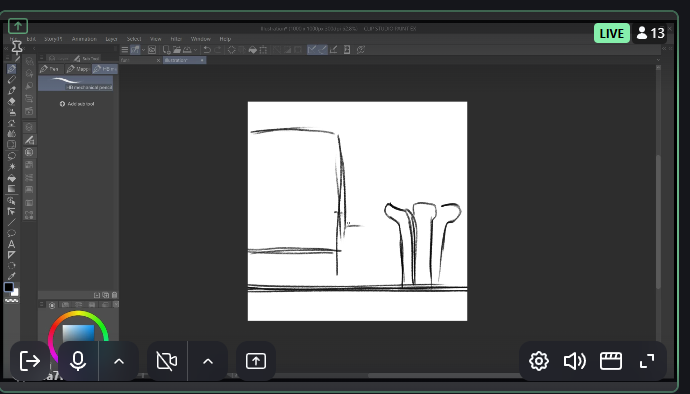This screenshot has width=690, height=394.
Task: Open stream settings gear
Action: coord(539,361)
